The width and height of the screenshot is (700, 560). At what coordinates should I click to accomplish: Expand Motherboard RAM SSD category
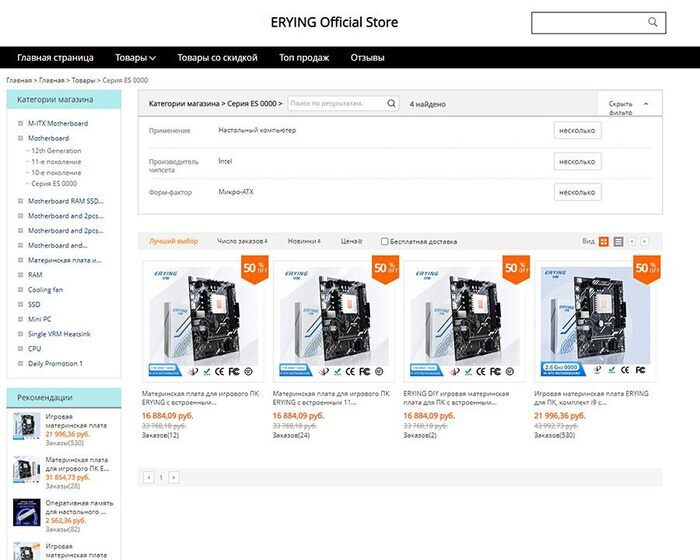[x=20, y=201]
